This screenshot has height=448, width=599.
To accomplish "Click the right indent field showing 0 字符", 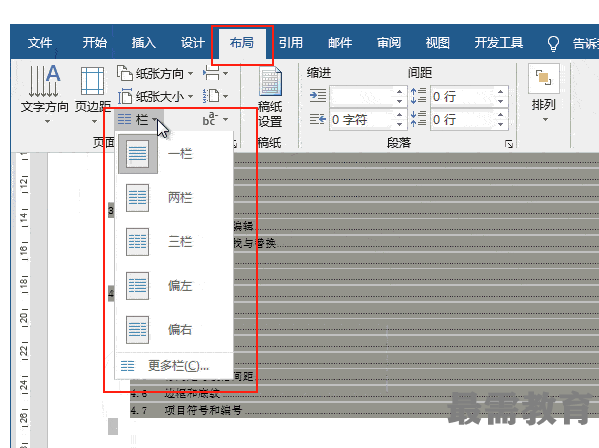I will pos(362,120).
